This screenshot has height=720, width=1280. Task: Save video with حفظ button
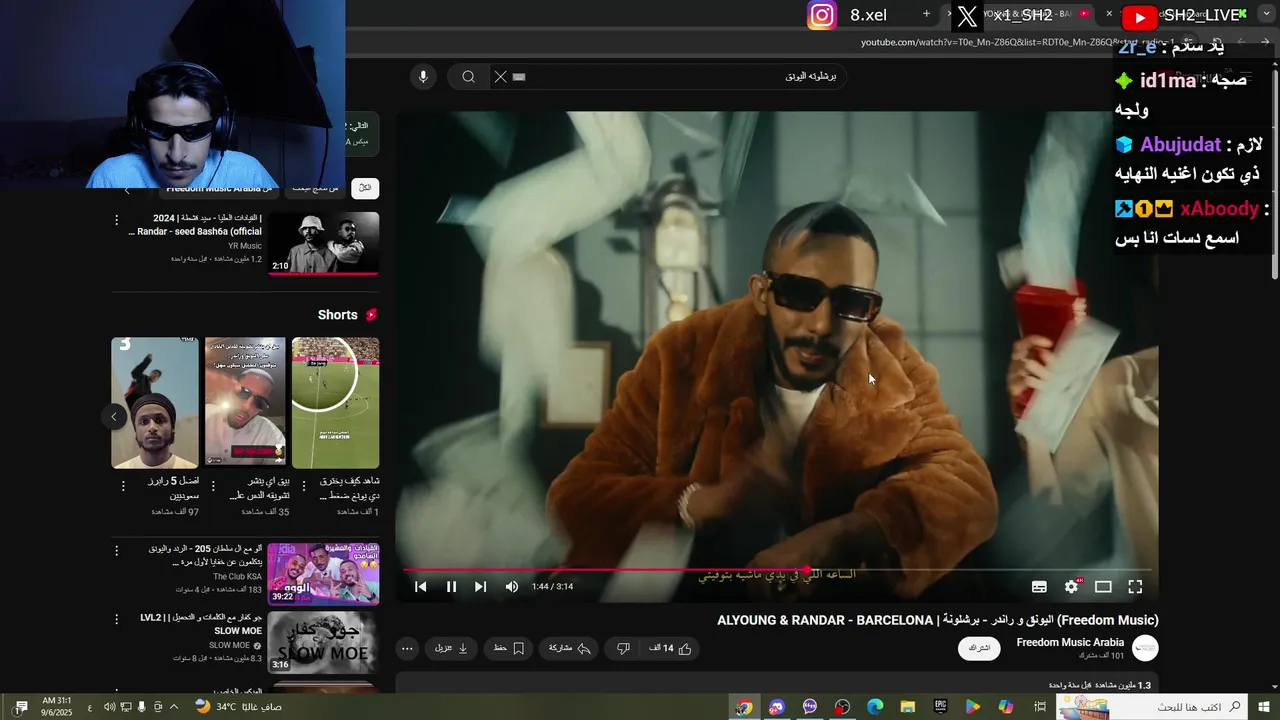tap(509, 648)
